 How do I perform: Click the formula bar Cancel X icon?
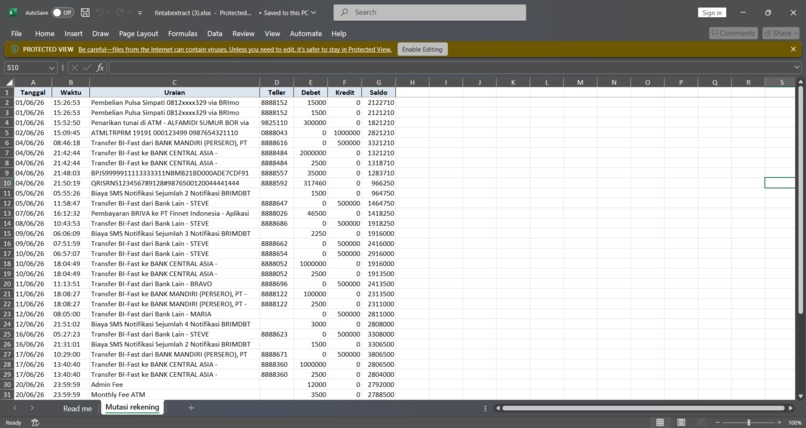[75, 68]
